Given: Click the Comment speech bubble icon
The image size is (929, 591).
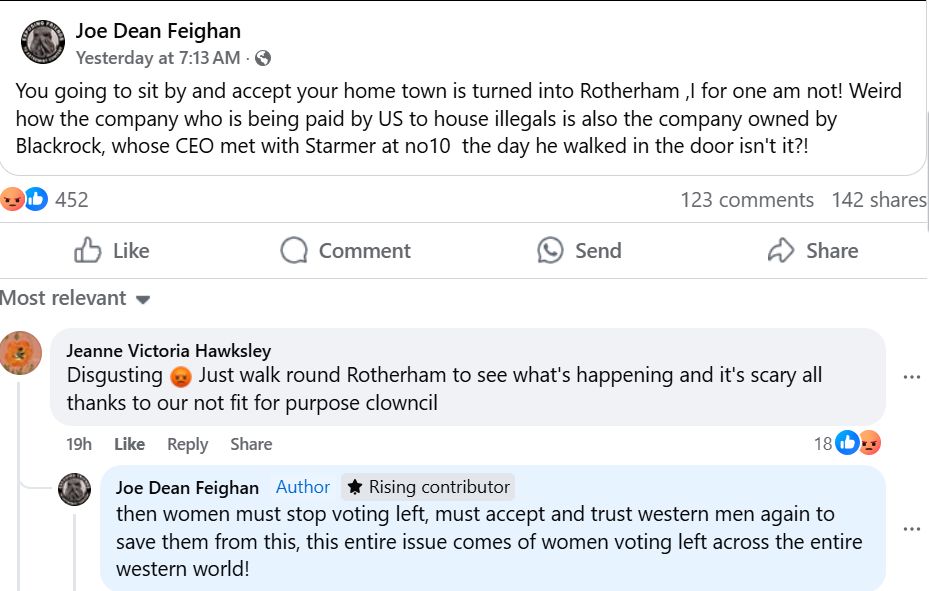Looking at the screenshot, I should [x=294, y=250].
